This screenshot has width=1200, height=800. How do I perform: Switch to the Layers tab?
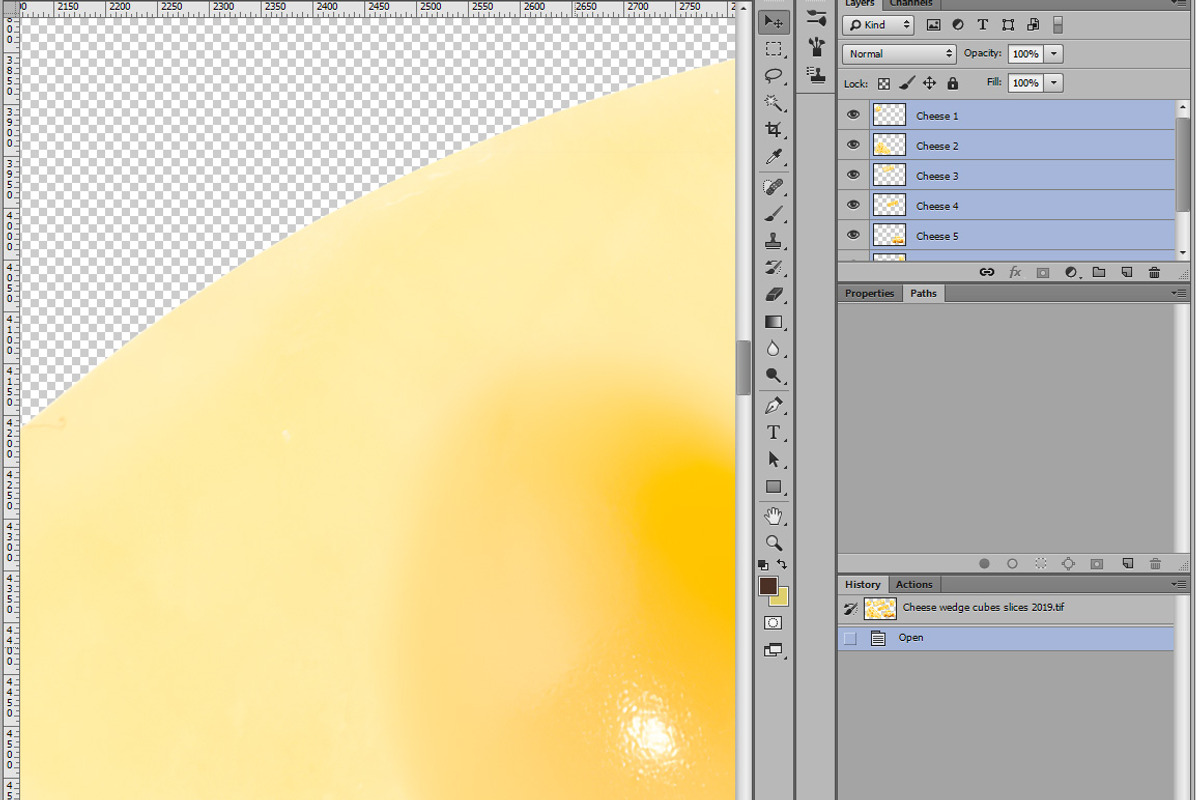(x=860, y=4)
